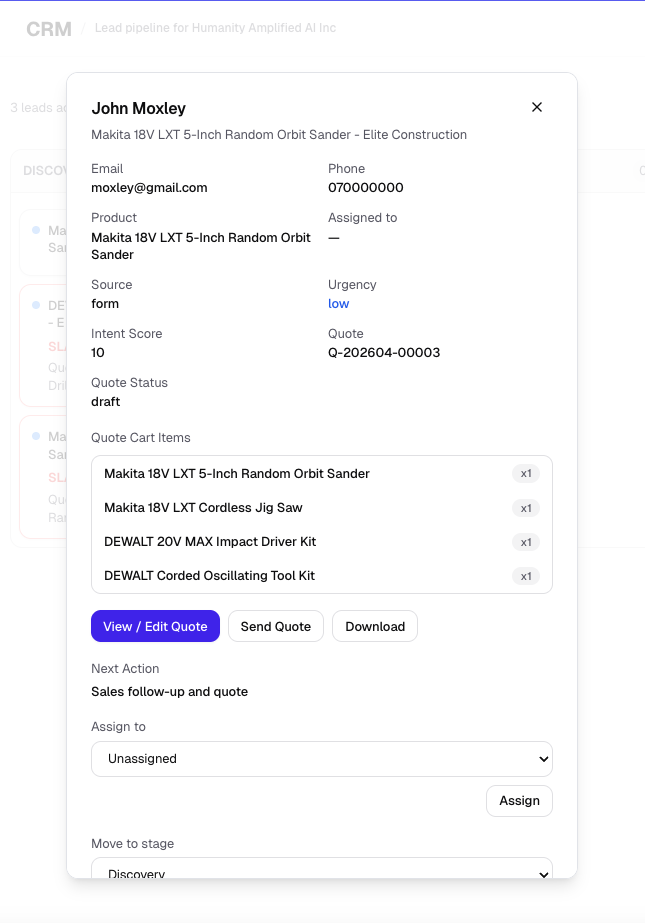
Task: Click the John Moxley dialog title
Action: pyautogui.click(x=138, y=108)
